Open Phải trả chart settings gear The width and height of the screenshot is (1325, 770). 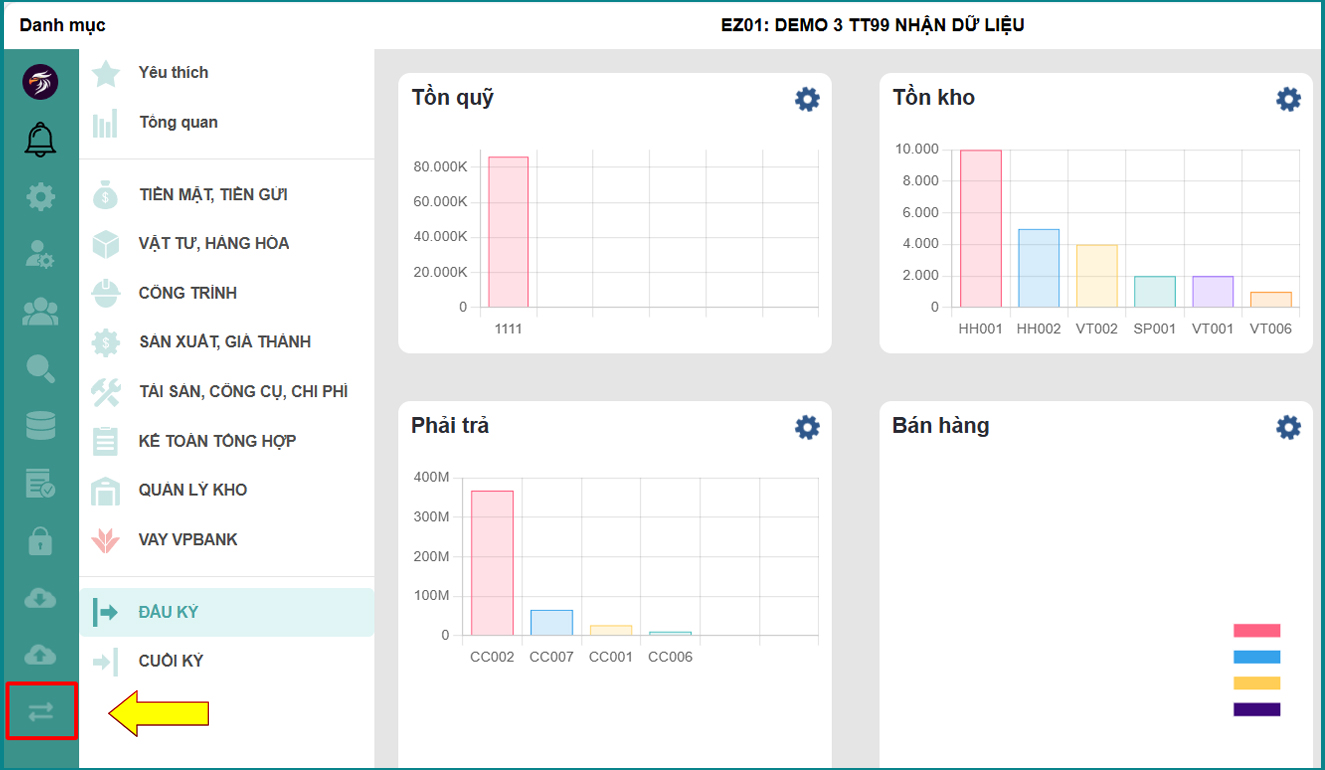tap(807, 427)
